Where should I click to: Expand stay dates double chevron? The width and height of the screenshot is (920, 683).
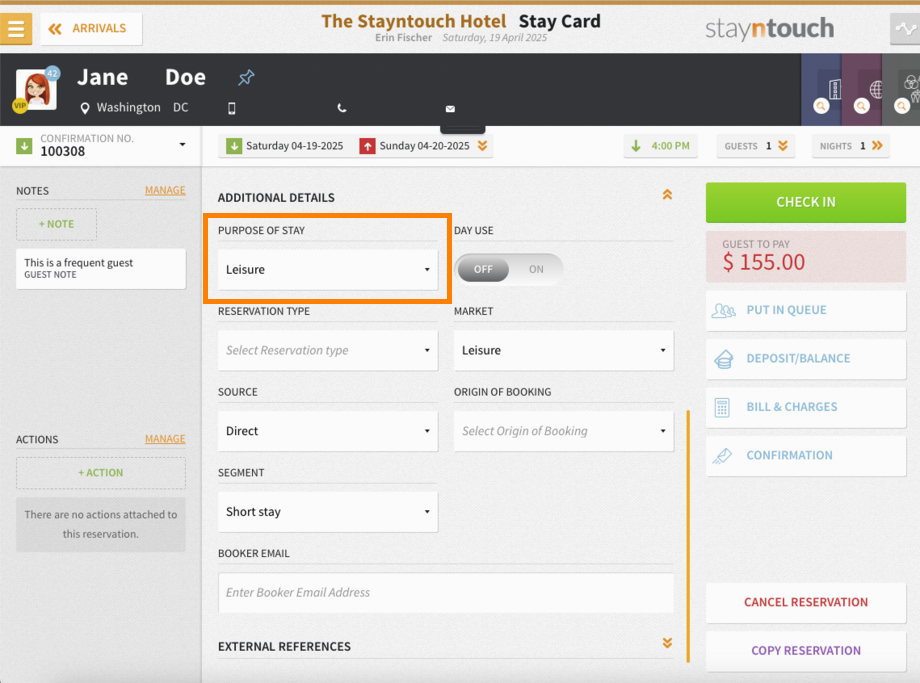pyautogui.click(x=482, y=146)
